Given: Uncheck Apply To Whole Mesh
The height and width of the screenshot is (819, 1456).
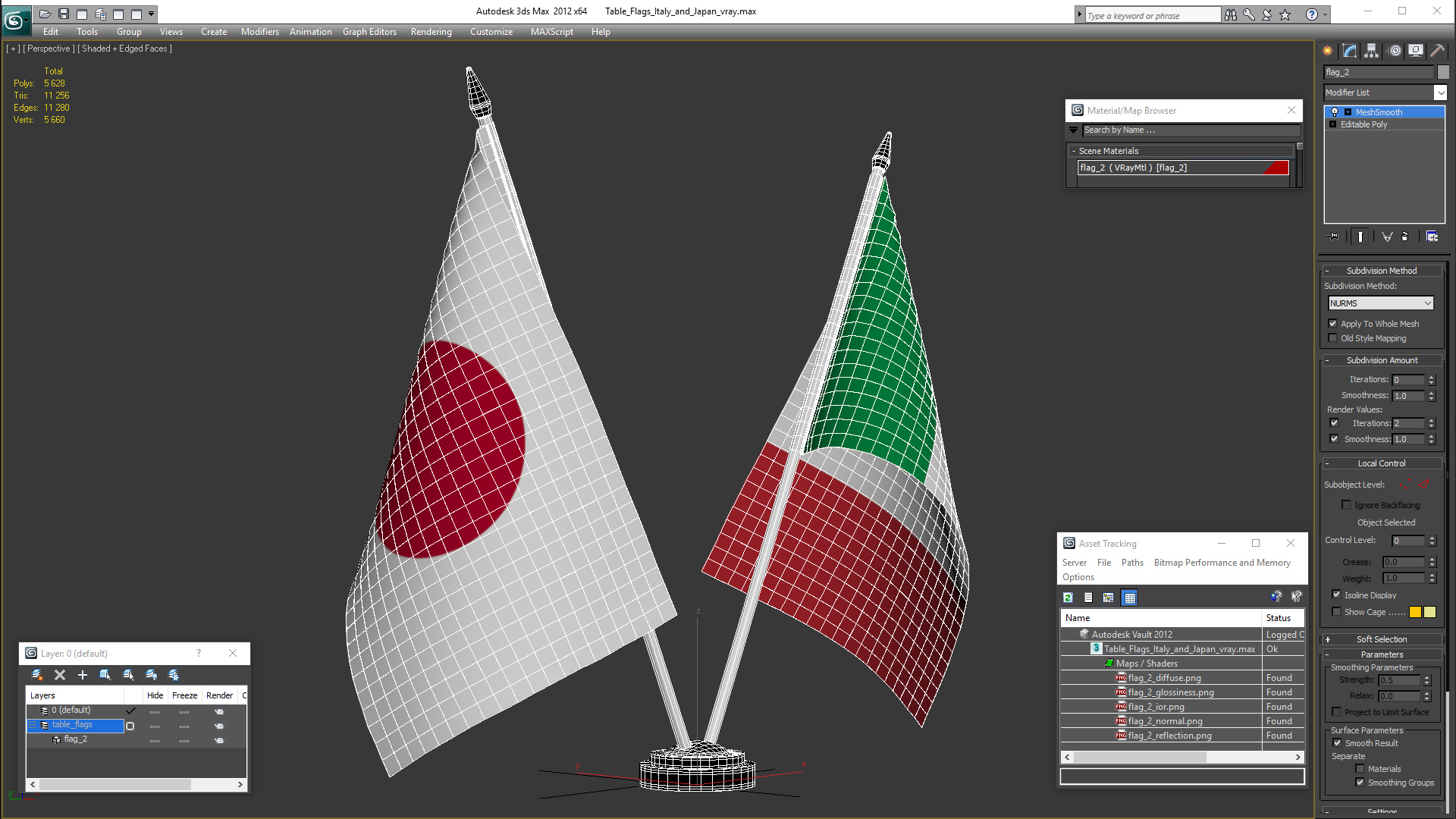Looking at the screenshot, I should (x=1333, y=324).
